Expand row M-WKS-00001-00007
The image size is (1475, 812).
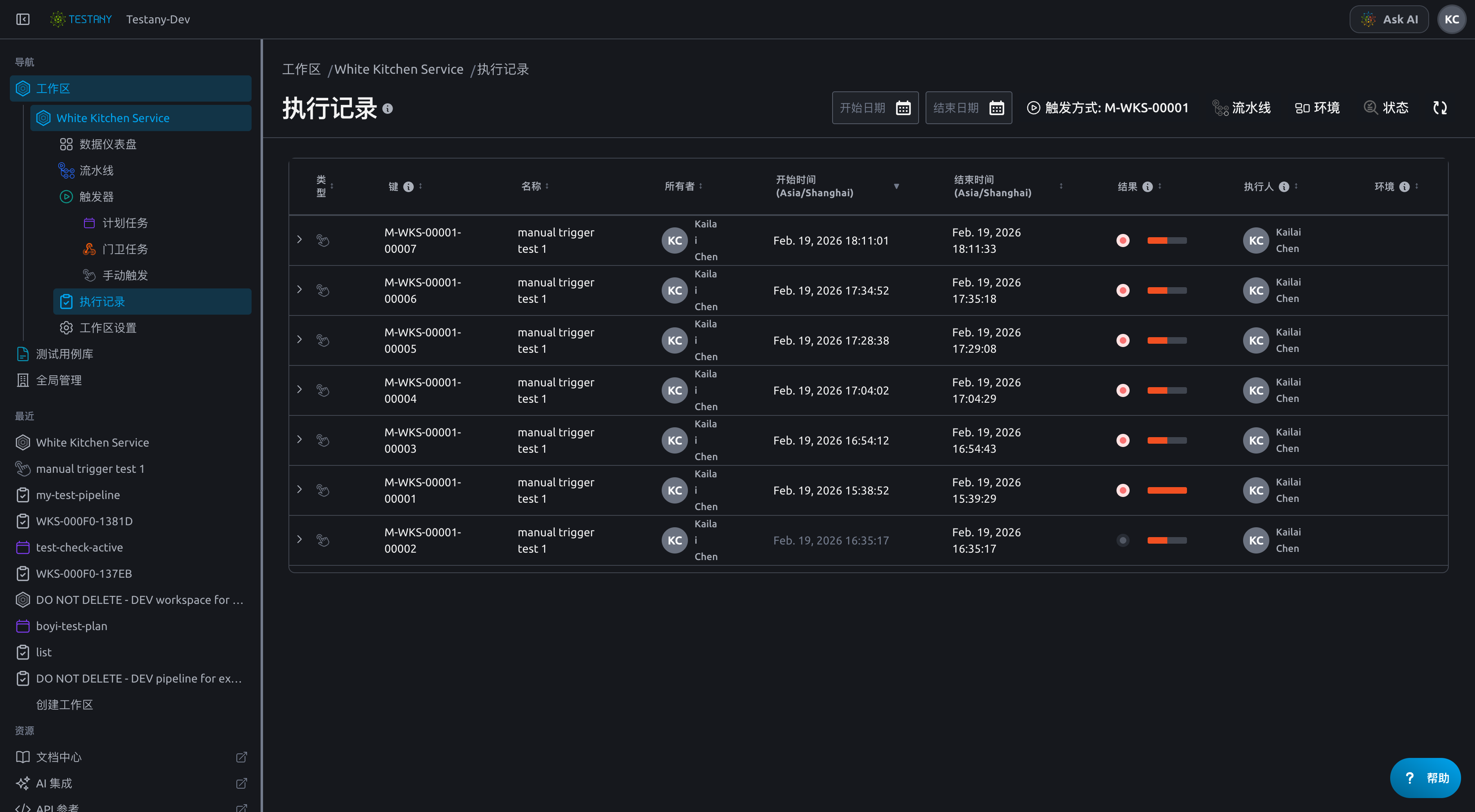[x=300, y=239]
